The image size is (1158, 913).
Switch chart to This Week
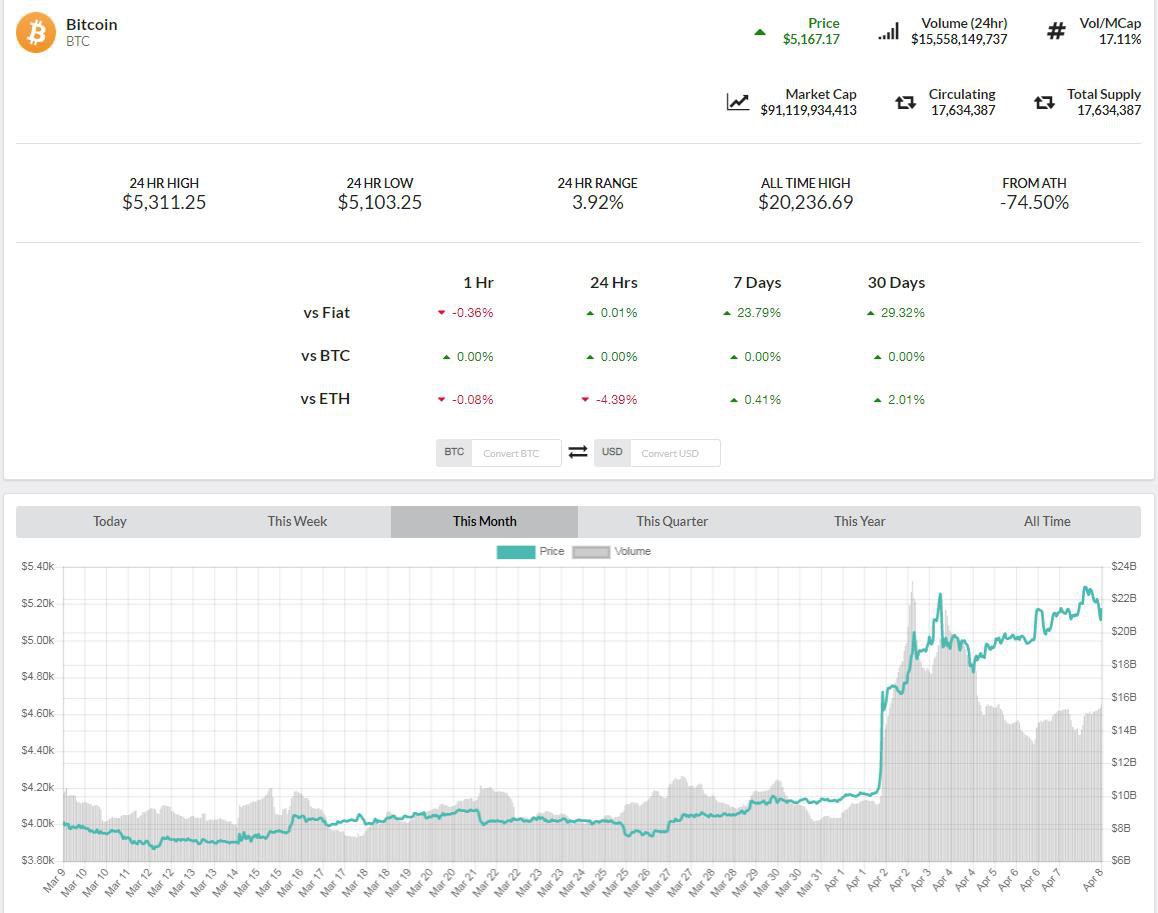click(297, 522)
